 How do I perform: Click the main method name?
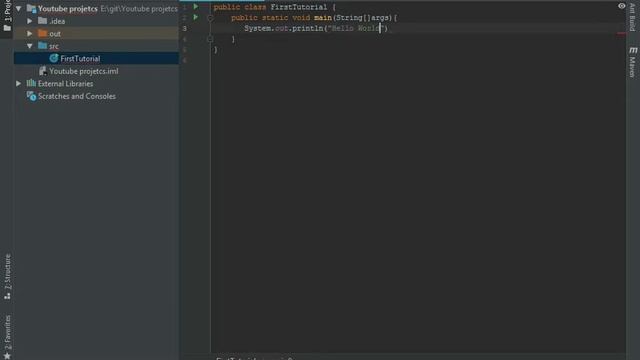point(322,18)
